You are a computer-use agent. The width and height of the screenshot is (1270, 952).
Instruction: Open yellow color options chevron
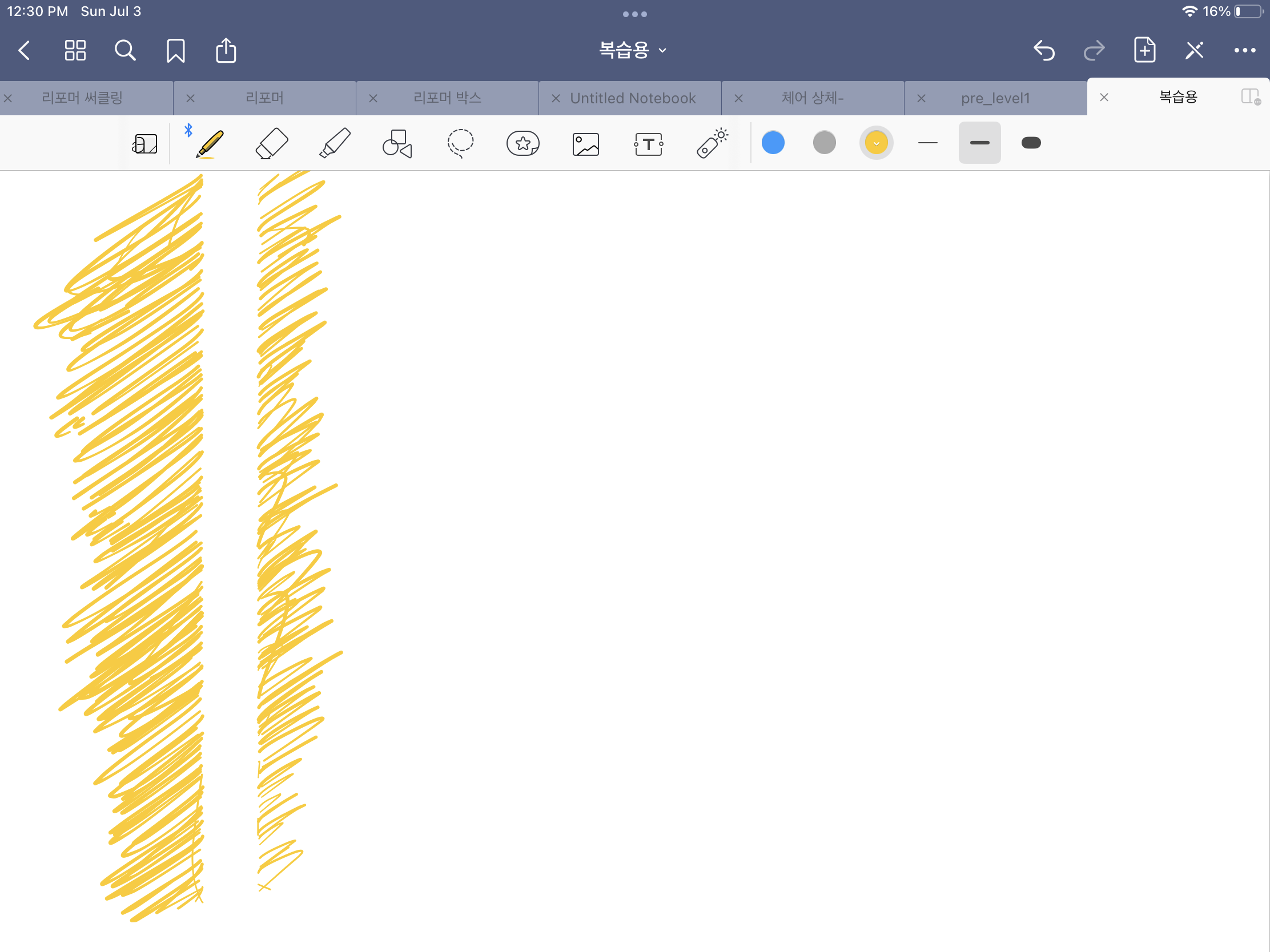coord(875,143)
